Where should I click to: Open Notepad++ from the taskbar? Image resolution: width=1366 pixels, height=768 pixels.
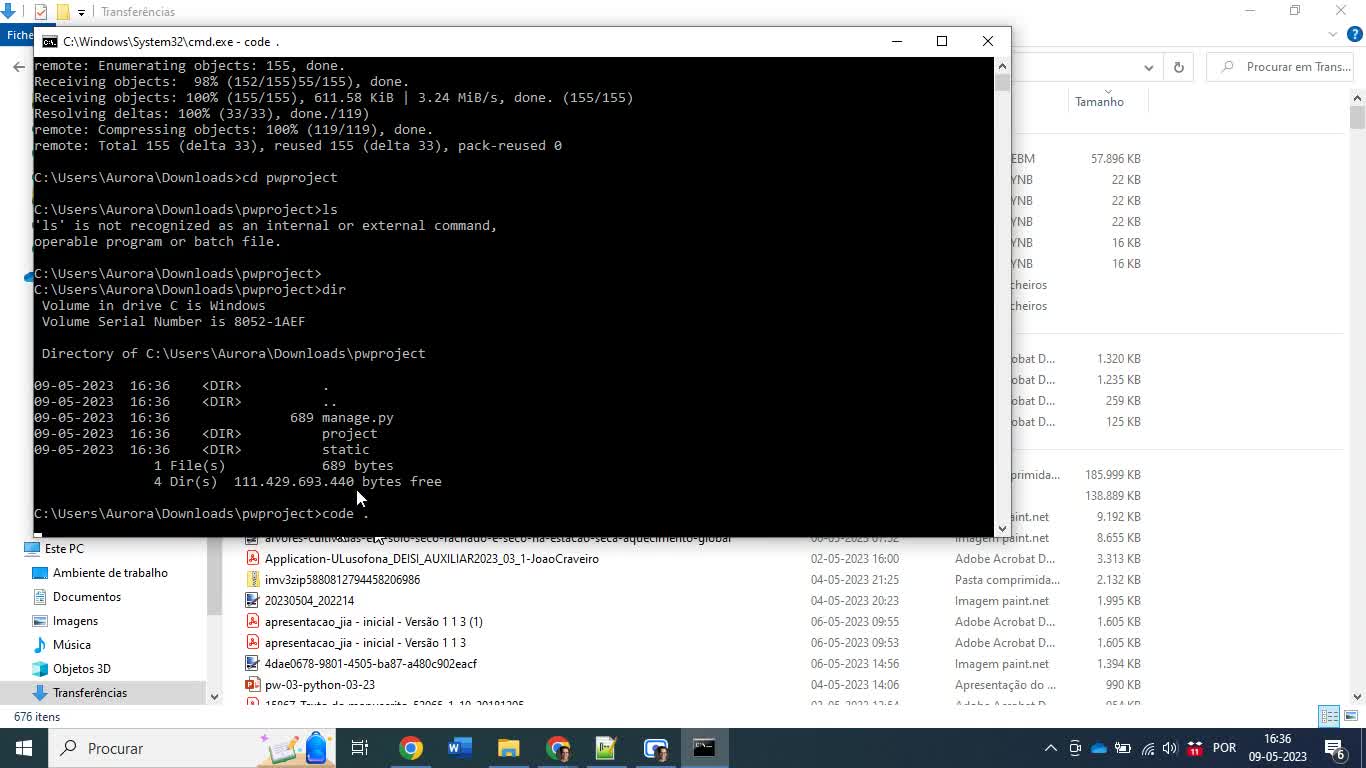click(x=604, y=748)
